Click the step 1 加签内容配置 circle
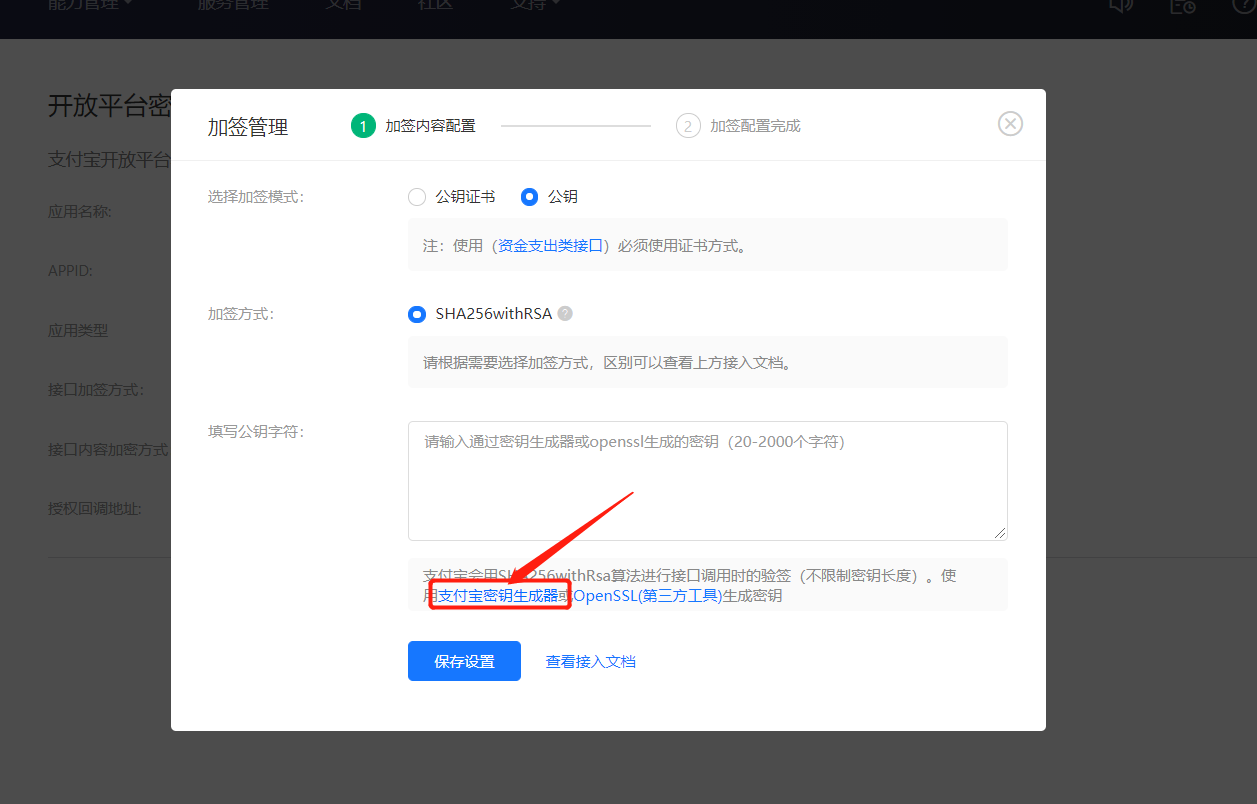The image size is (1257, 804). 362,126
